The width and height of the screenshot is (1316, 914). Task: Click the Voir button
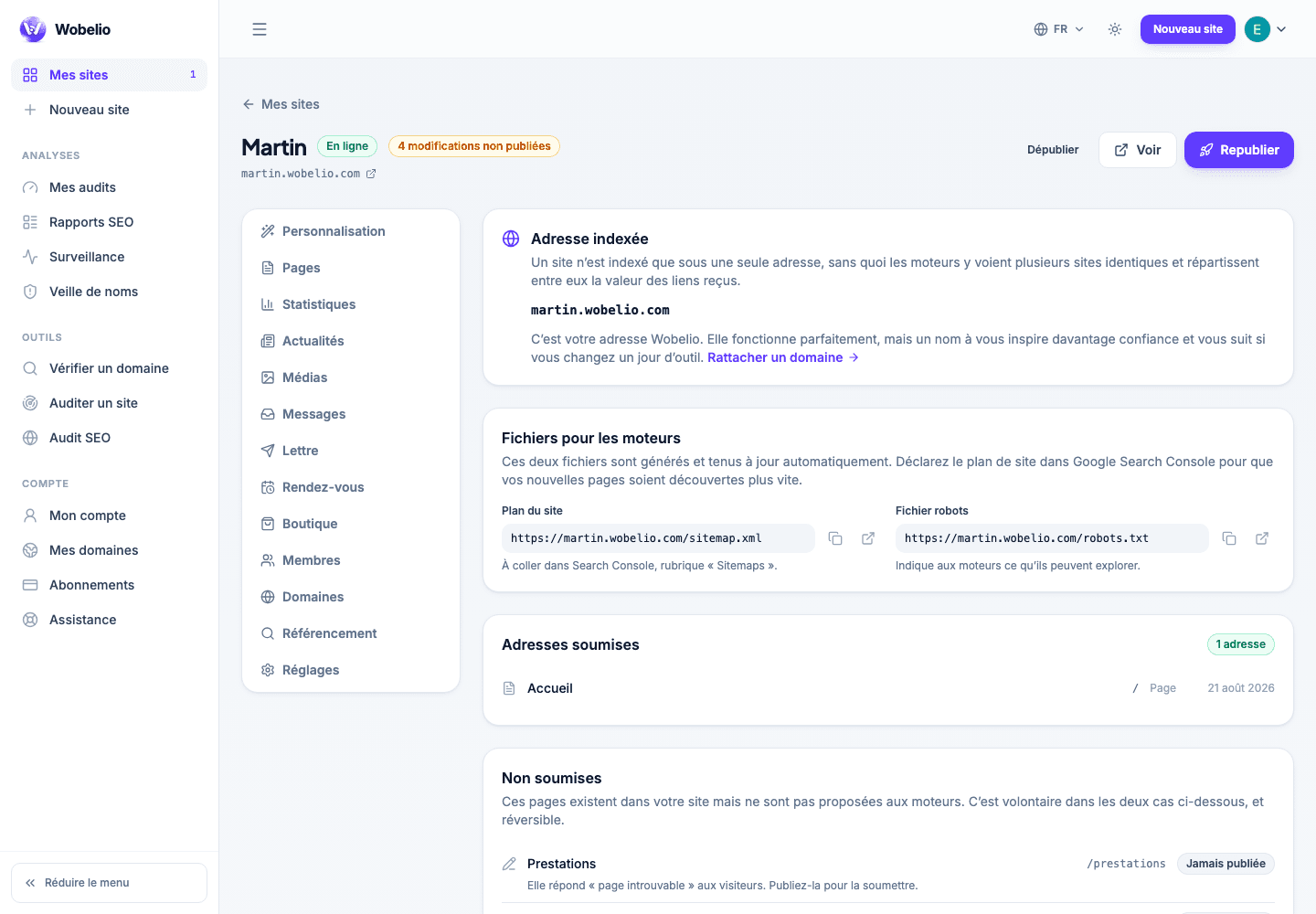(1137, 150)
